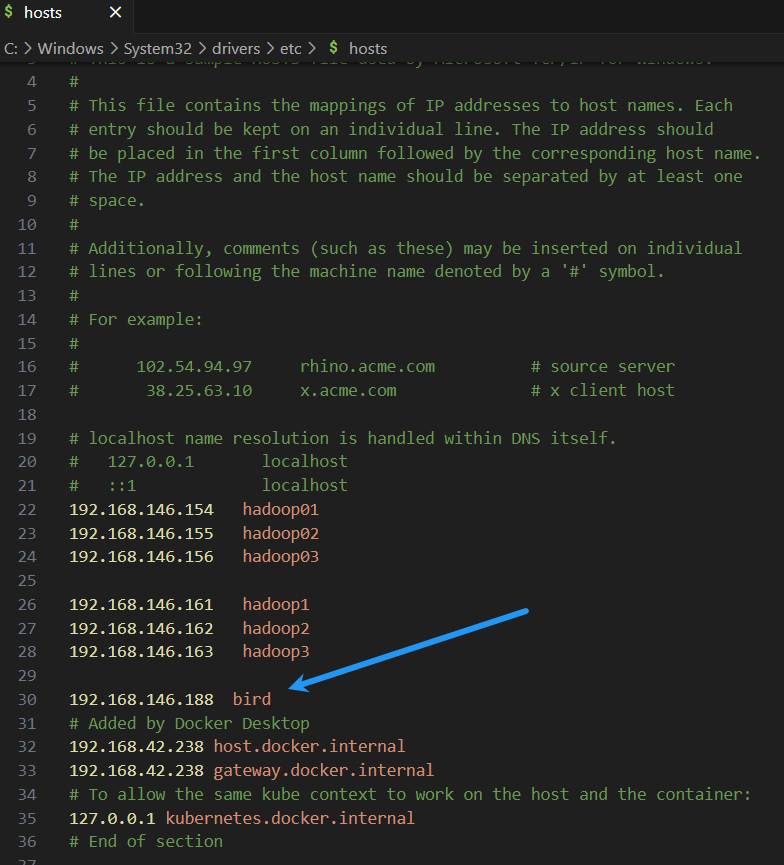Viewport: 784px width, 865px height.
Task: Click the IP 192.168.146.154 on line 22
Action: point(141,509)
